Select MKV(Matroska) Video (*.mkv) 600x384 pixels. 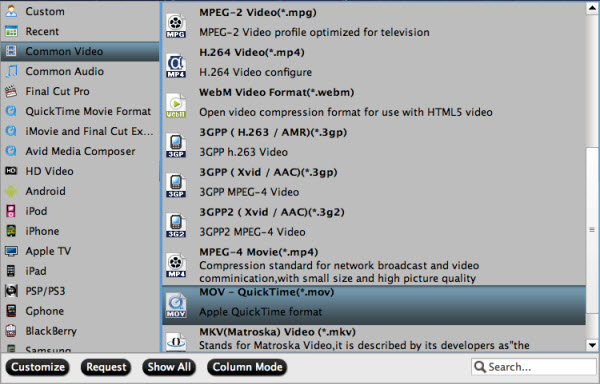(373, 339)
